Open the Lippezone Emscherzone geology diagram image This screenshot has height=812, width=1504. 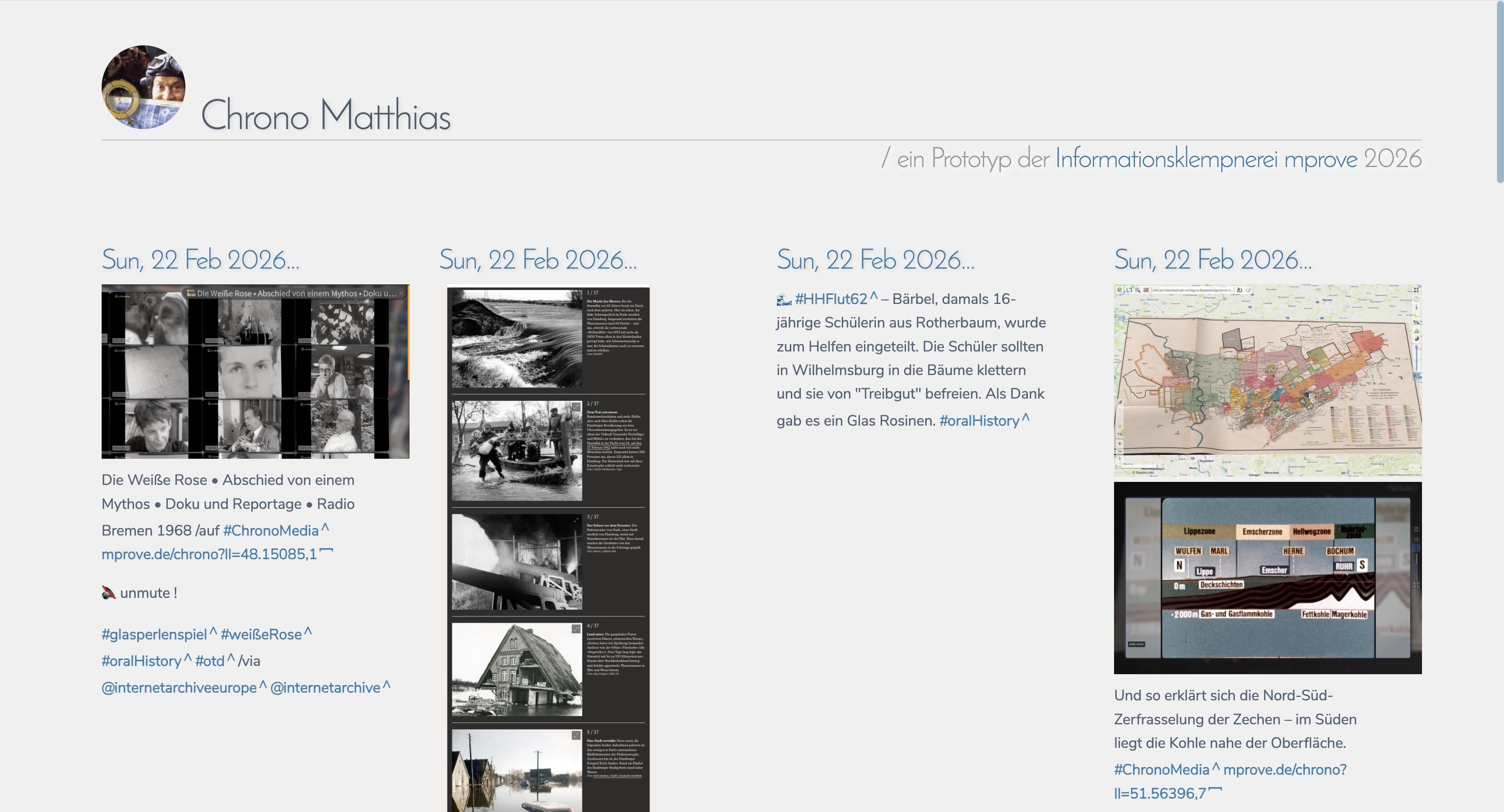click(x=1268, y=578)
